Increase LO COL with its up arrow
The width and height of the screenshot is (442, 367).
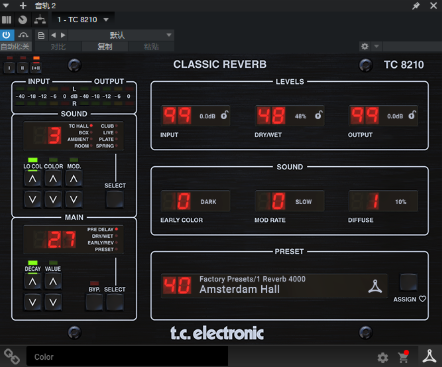(x=32, y=179)
